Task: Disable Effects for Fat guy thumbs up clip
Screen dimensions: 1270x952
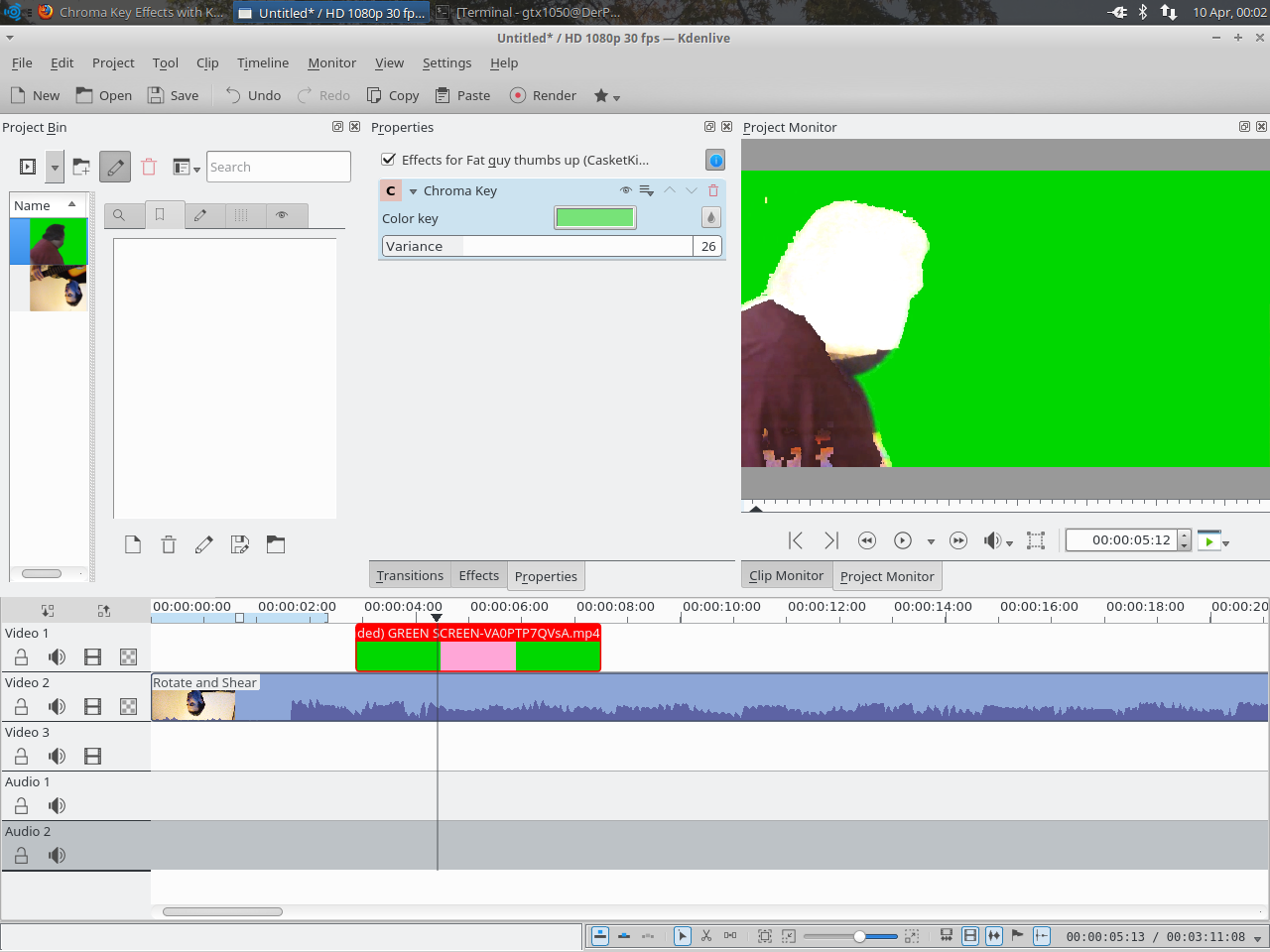Action: pyautogui.click(x=388, y=159)
